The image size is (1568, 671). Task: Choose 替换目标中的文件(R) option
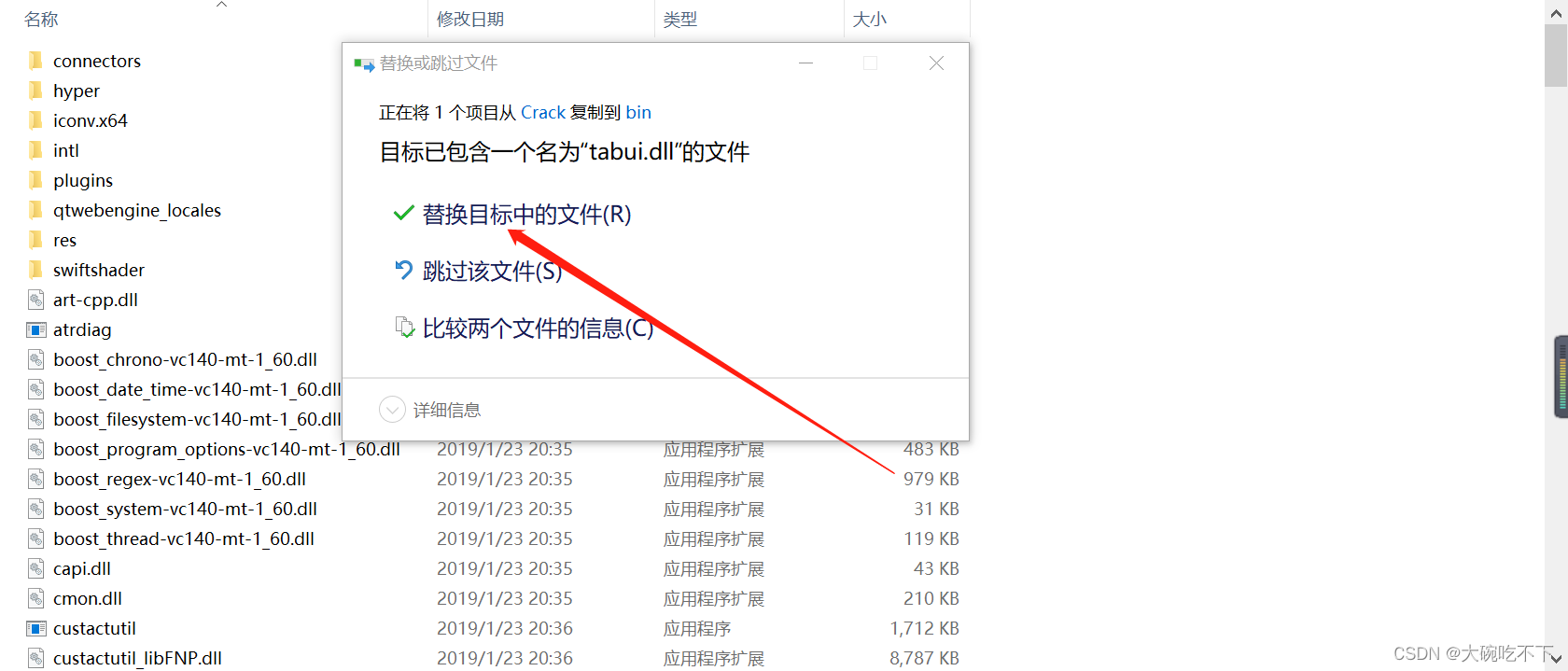pyautogui.click(x=526, y=215)
